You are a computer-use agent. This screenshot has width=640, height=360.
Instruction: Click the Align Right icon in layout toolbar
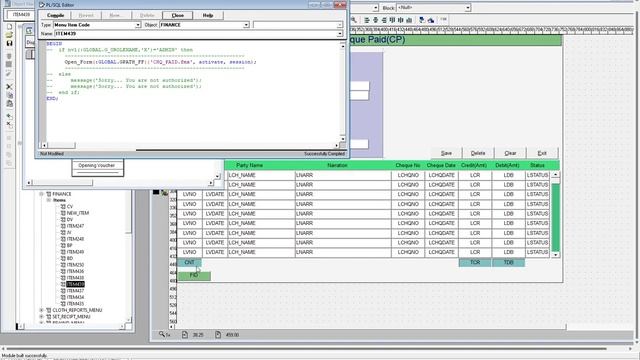click(384, 20)
